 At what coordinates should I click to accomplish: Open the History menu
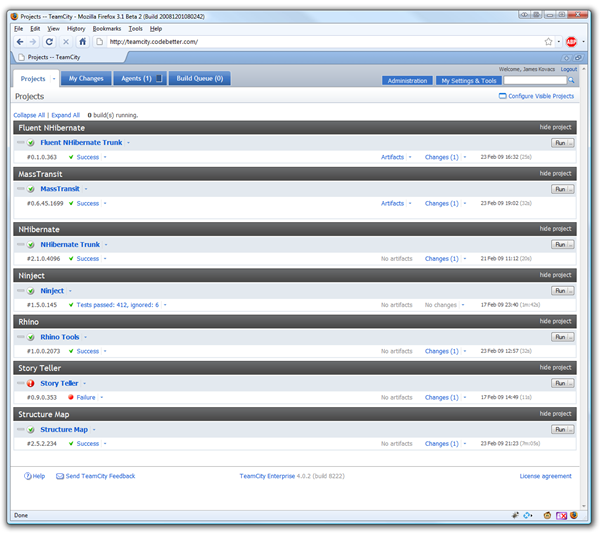(76, 29)
